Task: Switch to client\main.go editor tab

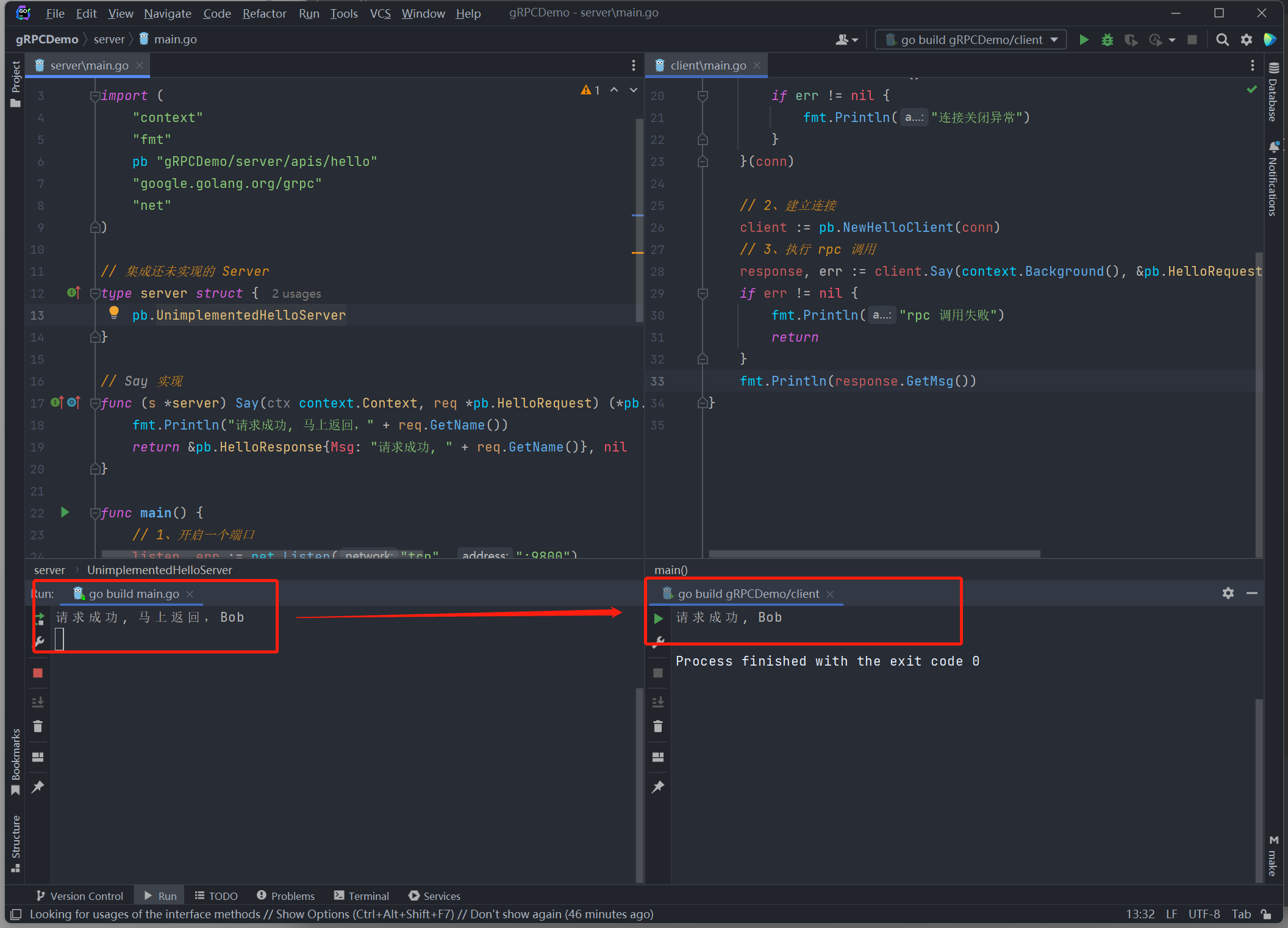Action: coord(707,65)
